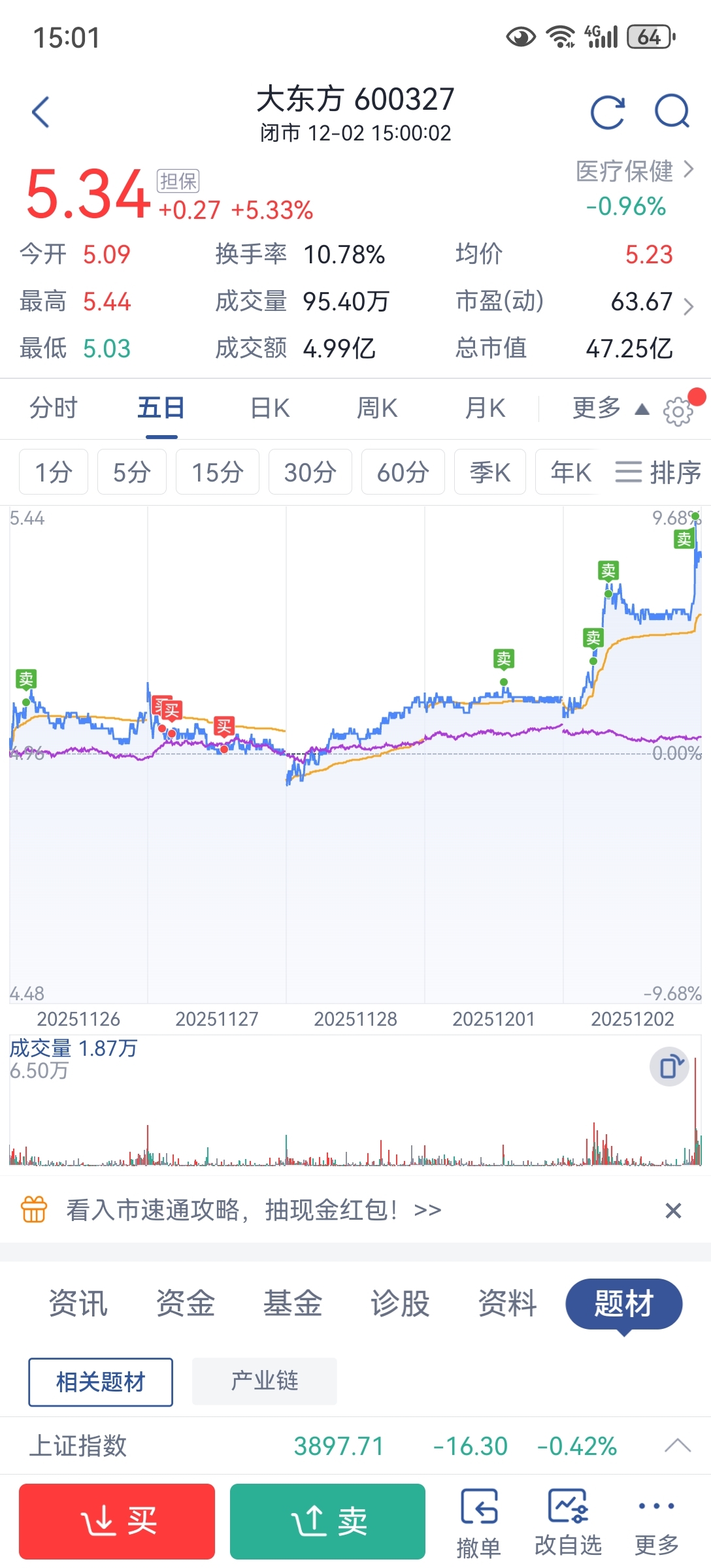Refresh the stock quote data

point(608,112)
